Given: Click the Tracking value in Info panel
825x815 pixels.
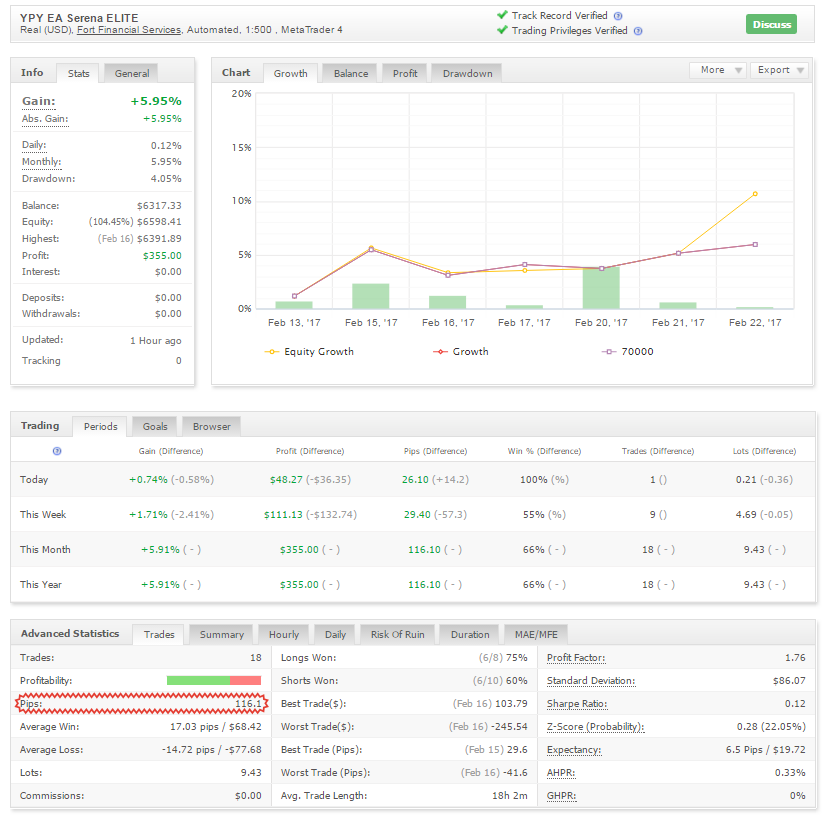Looking at the screenshot, I should pyautogui.click(x=178, y=361).
